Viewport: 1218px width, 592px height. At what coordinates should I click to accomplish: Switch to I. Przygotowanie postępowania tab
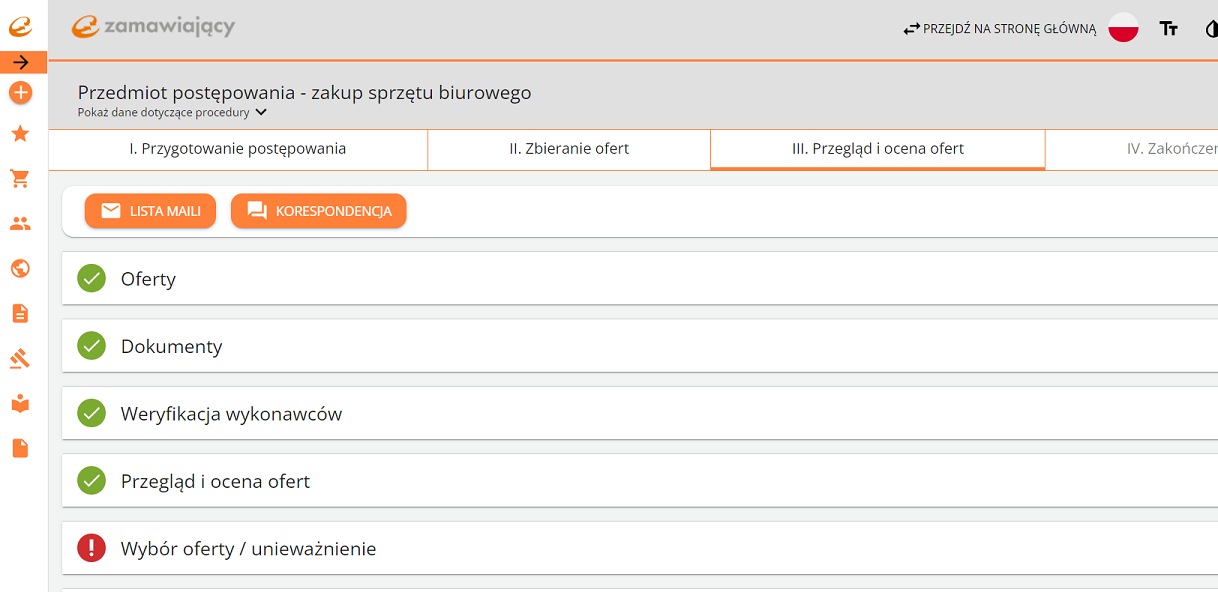[x=238, y=149]
